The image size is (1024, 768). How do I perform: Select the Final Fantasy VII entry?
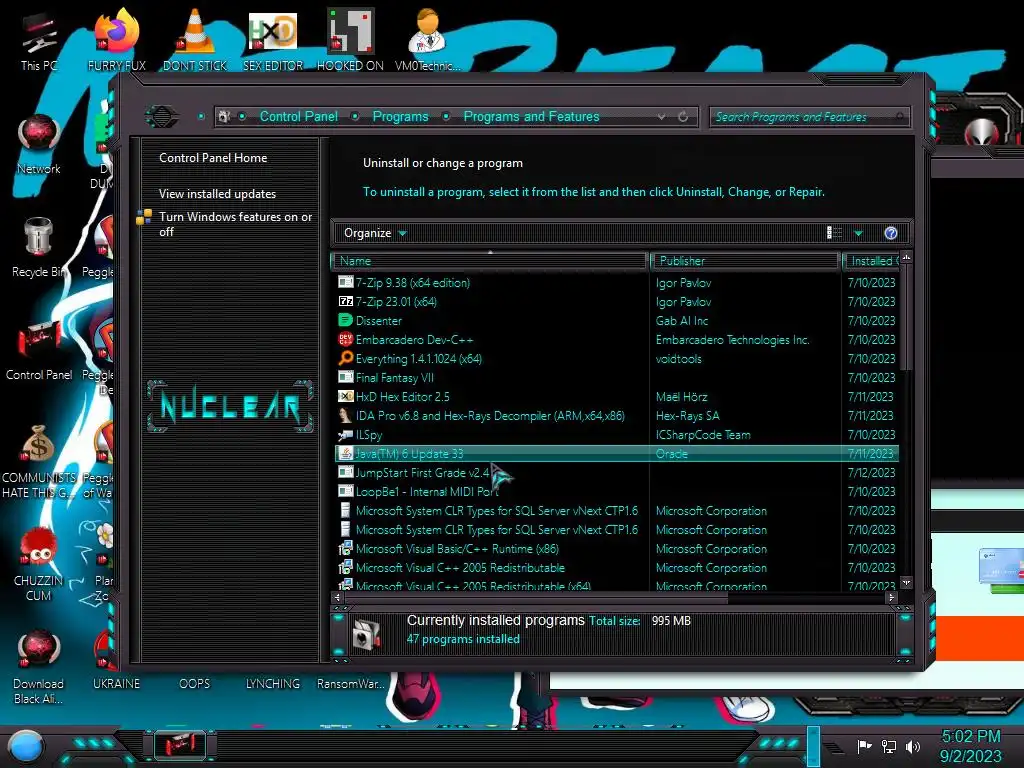point(616,377)
